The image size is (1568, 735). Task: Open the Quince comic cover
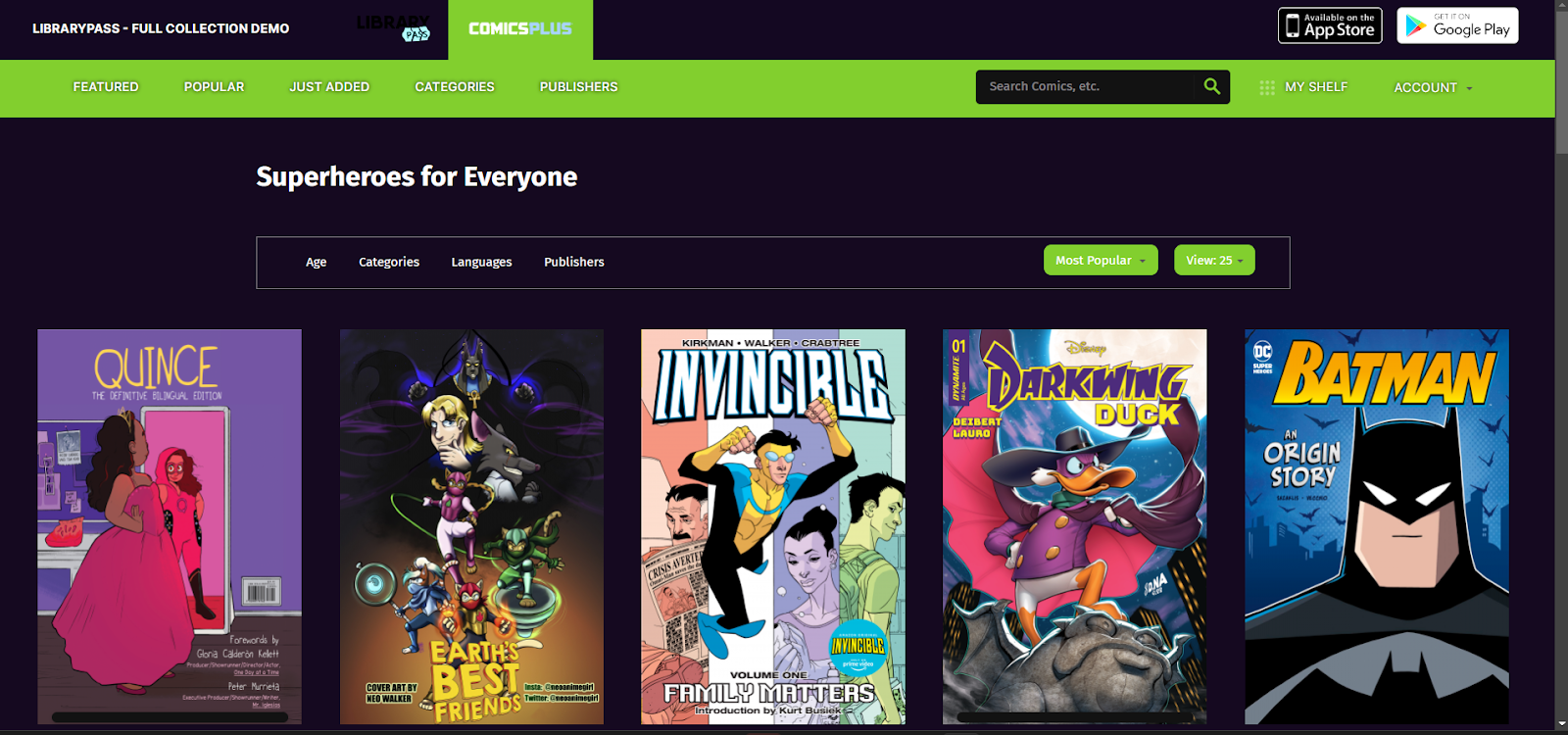tap(170, 526)
